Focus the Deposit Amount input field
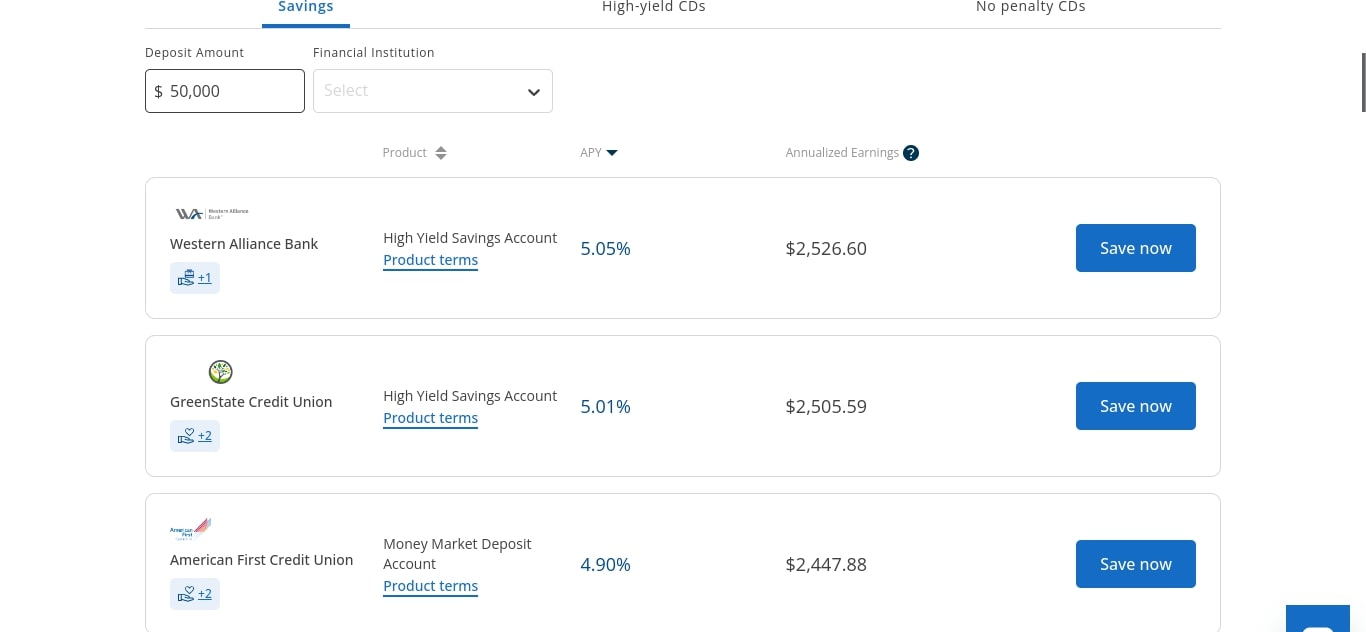Viewport: 1366px width, 632px height. coord(225,91)
